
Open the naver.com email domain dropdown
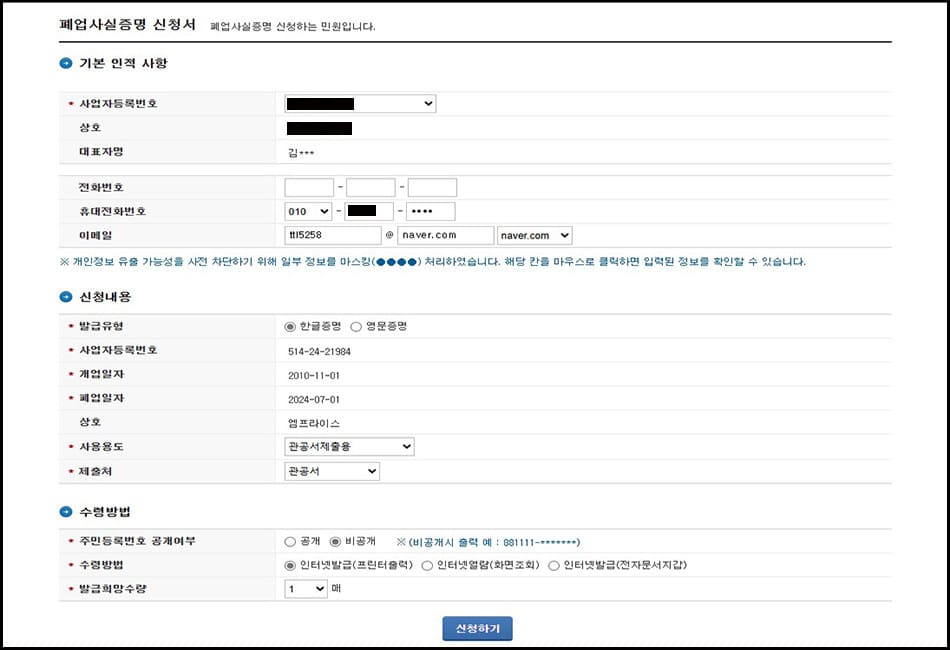(535, 235)
